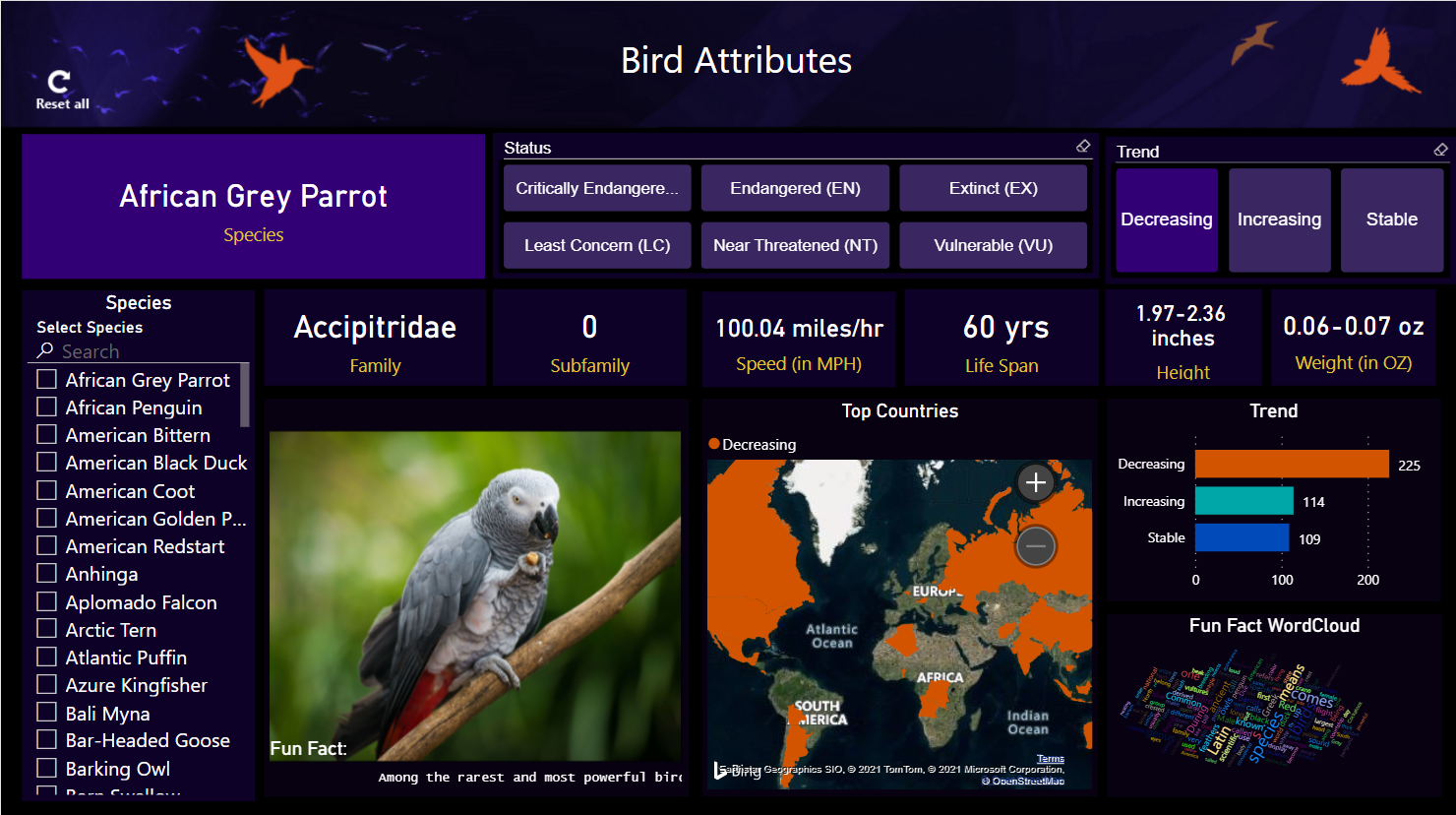The height and width of the screenshot is (815, 1456).
Task: Choose Least Concern (LC) status
Action: tap(597, 245)
